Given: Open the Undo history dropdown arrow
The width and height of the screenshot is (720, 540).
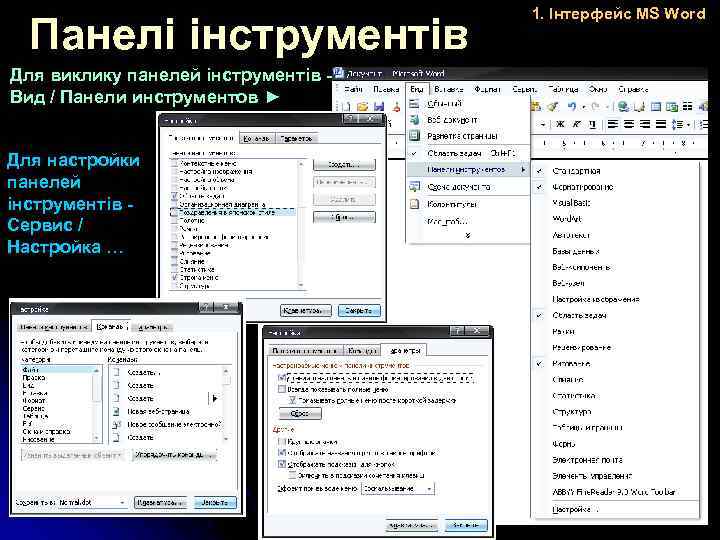Looking at the screenshot, I should click(583, 107).
